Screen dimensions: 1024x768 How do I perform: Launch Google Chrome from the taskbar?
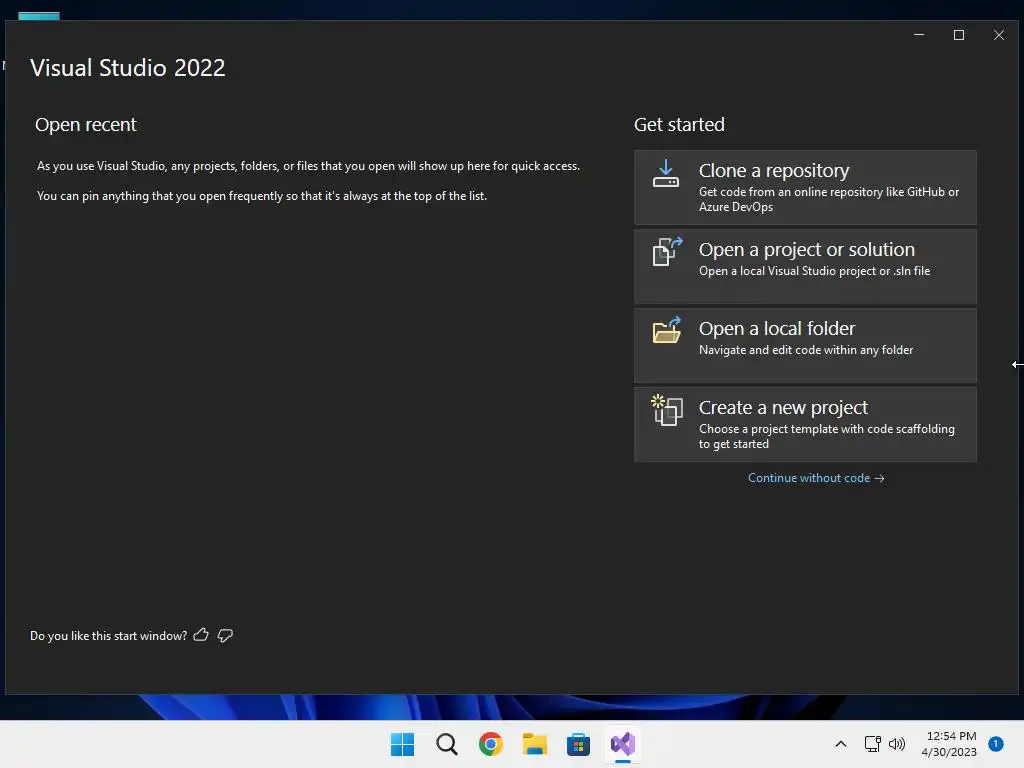coord(490,744)
